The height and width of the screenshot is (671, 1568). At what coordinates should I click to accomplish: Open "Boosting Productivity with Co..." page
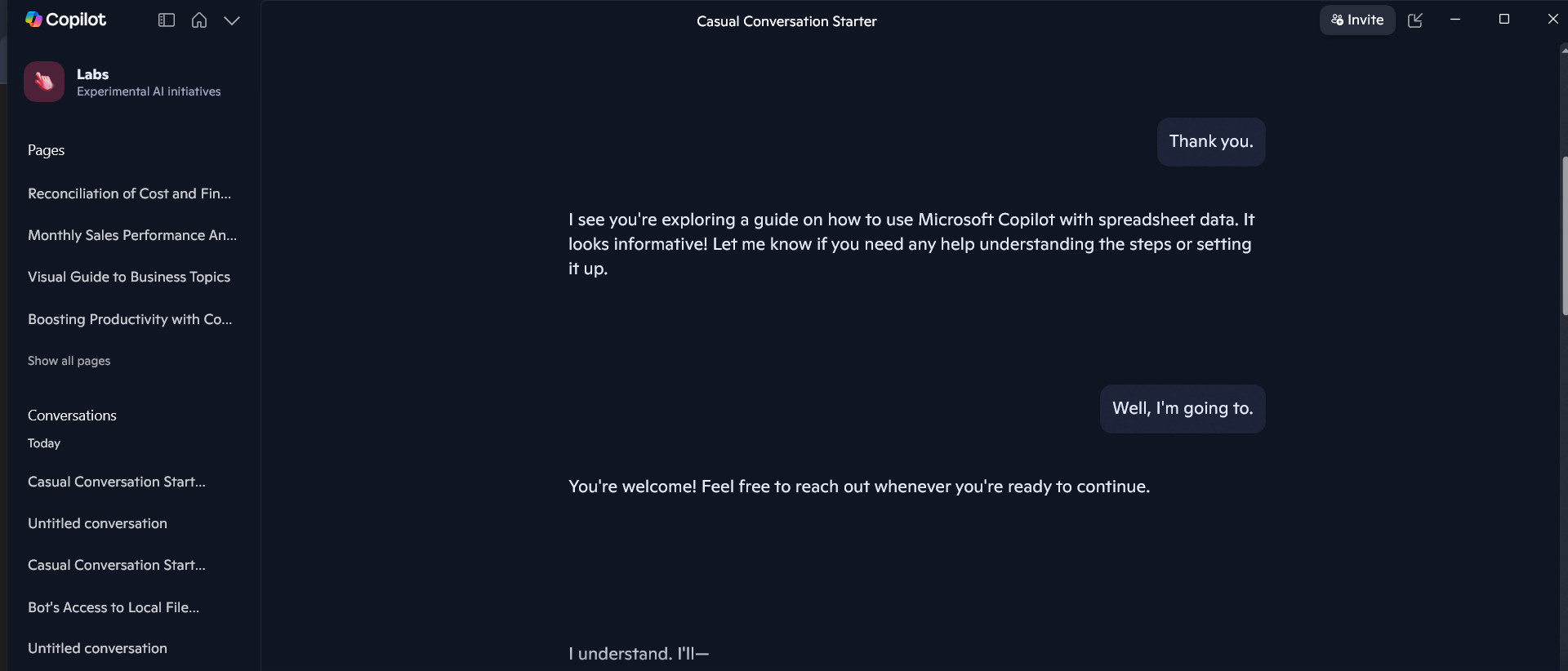pyautogui.click(x=129, y=319)
